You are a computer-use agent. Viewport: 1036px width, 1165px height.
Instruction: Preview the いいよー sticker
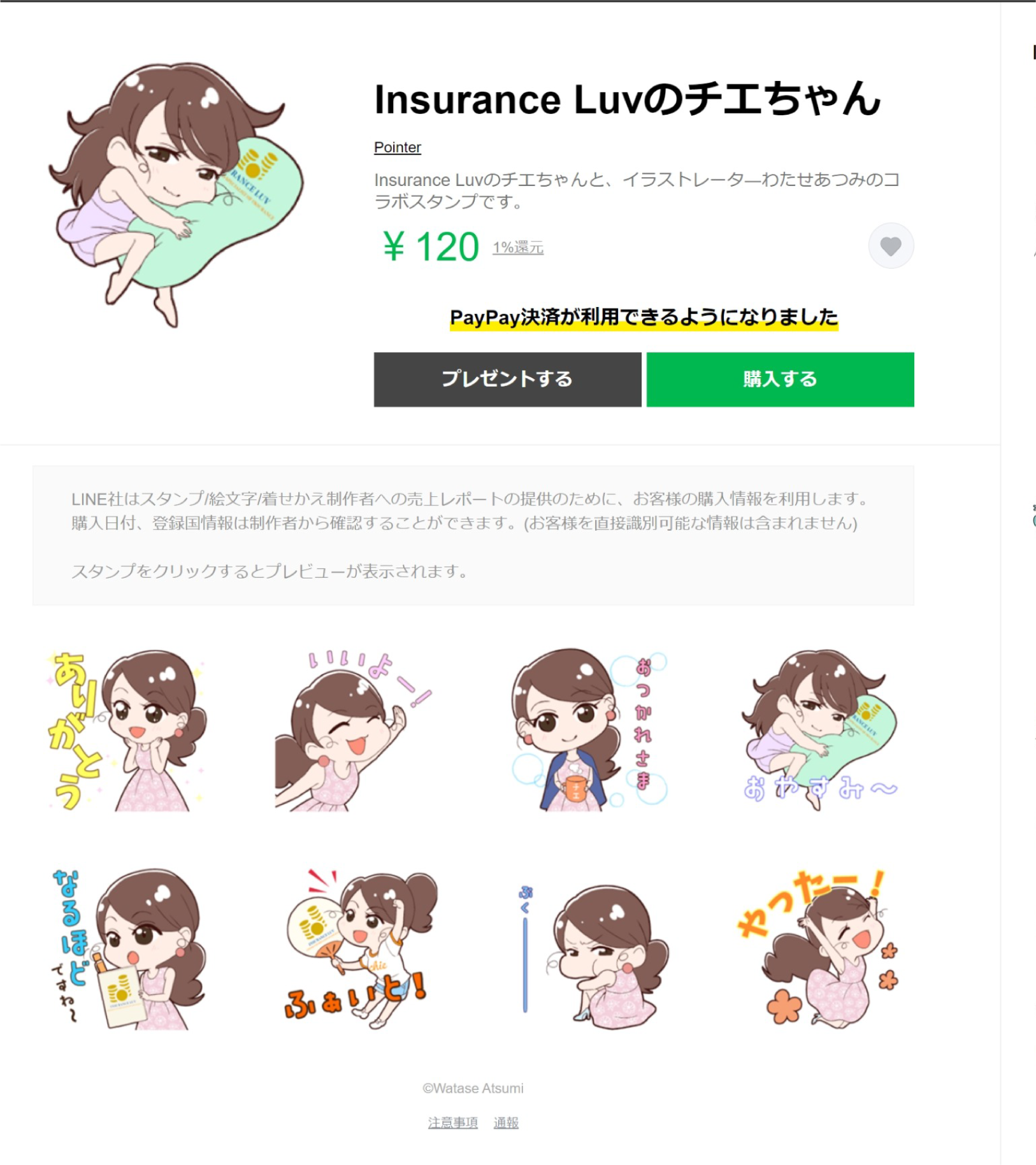click(354, 730)
